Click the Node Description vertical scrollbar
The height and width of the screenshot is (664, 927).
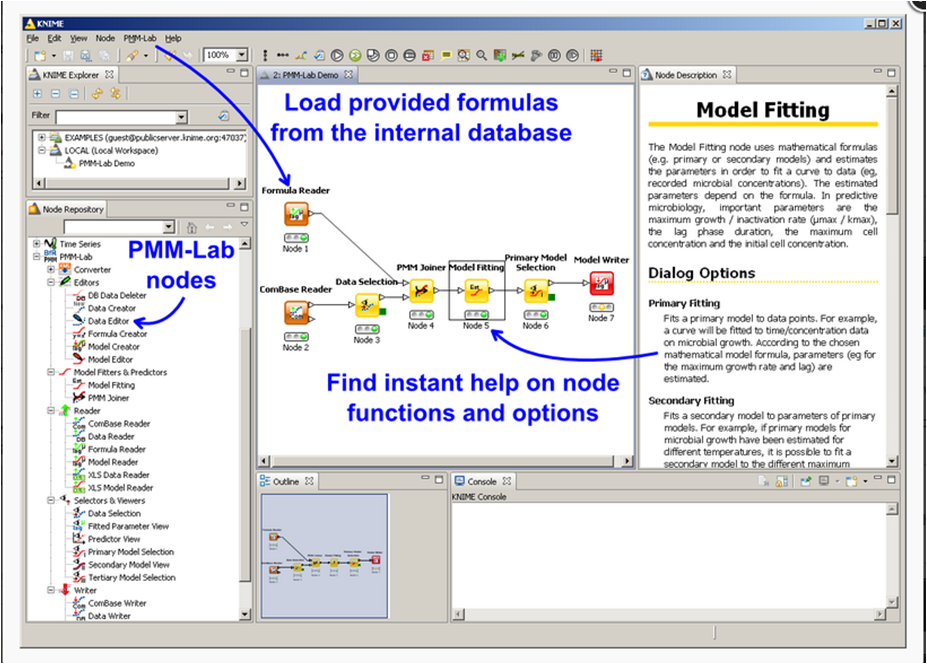tap(892, 276)
